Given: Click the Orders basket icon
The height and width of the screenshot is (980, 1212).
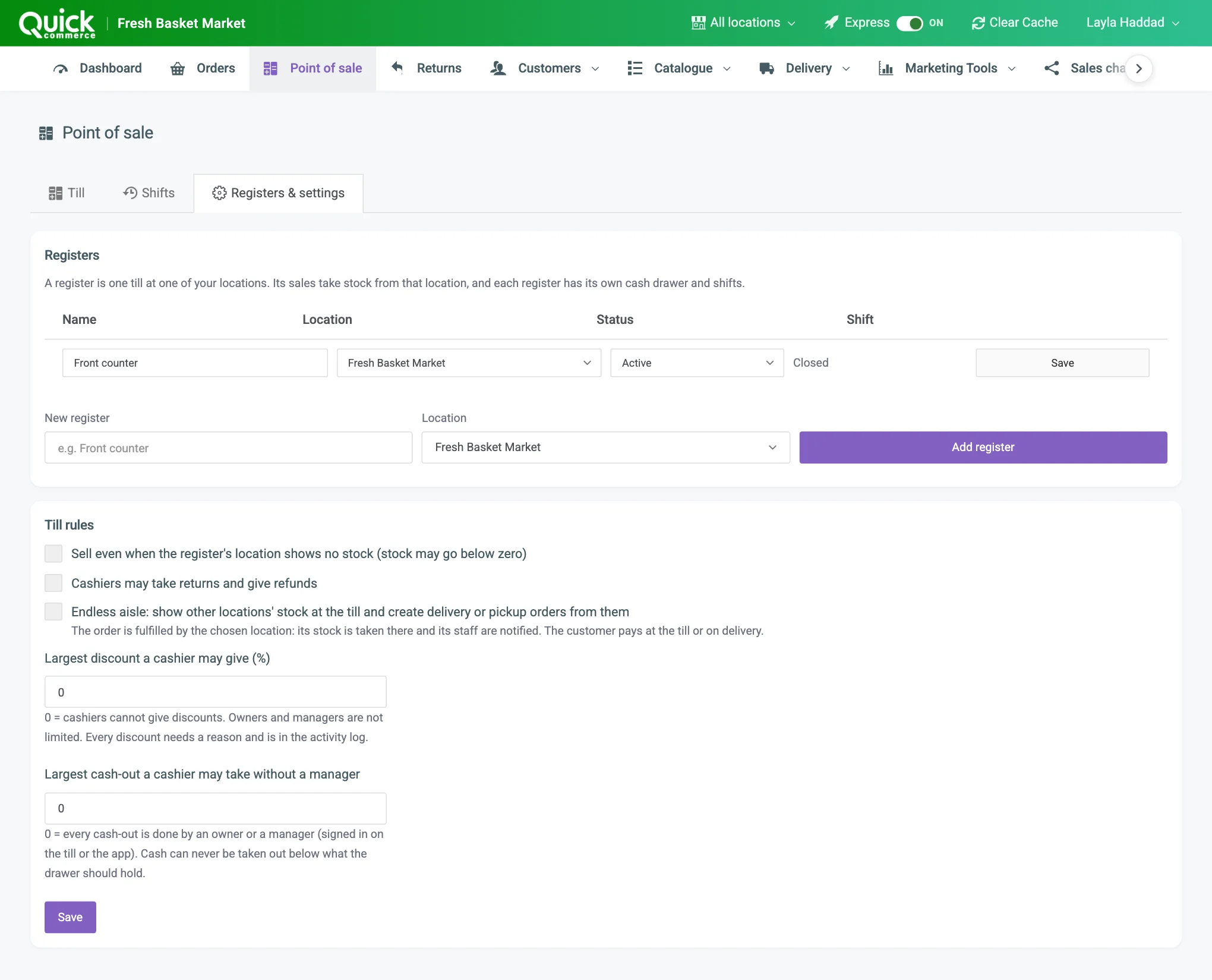Looking at the screenshot, I should 178,68.
